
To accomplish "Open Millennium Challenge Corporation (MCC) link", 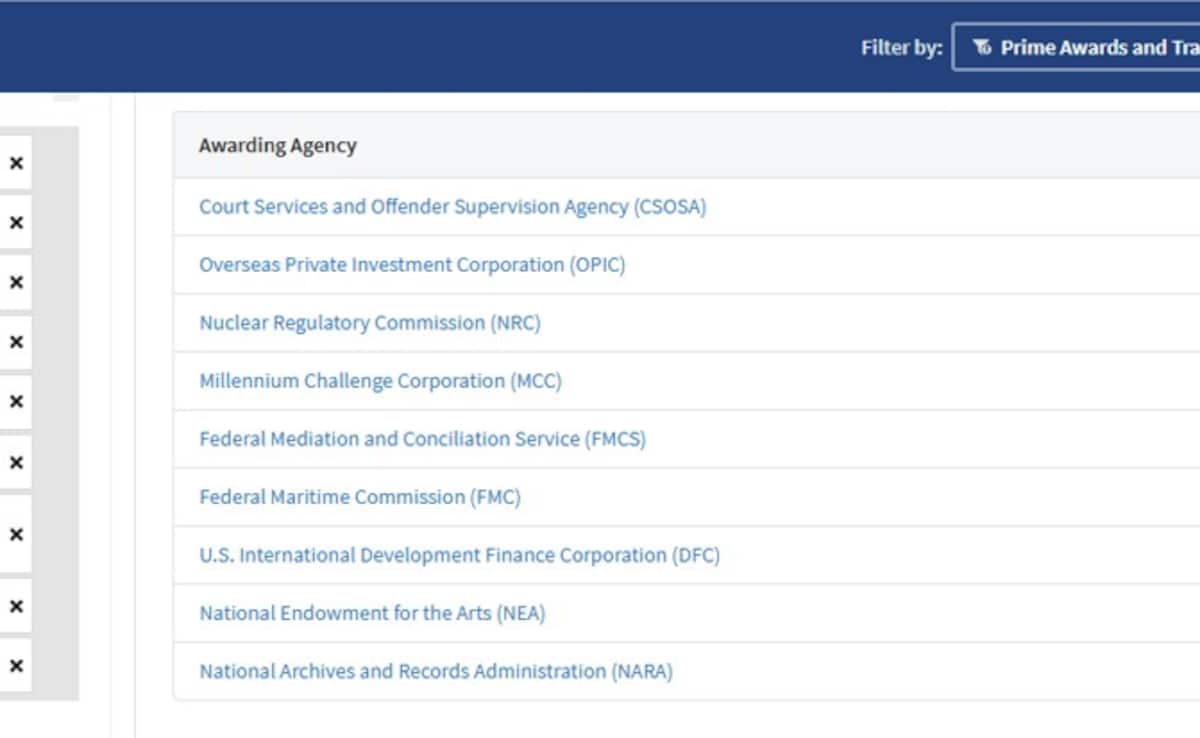I will (x=380, y=381).
